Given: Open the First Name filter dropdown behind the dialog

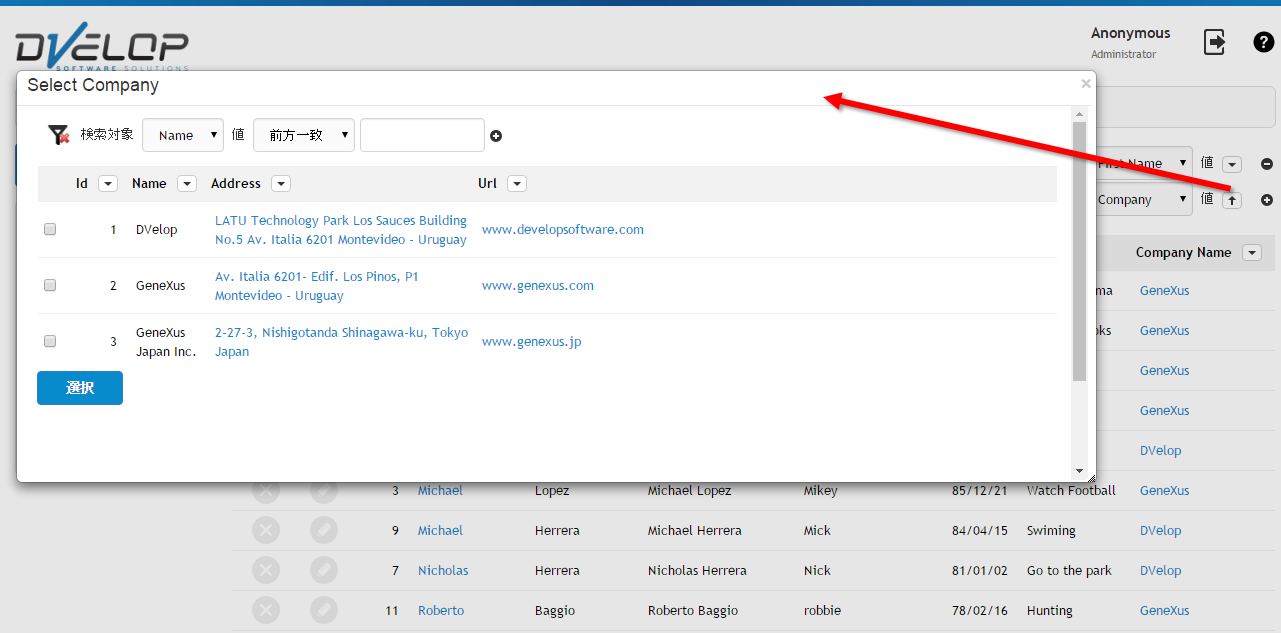Looking at the screenshot, I should tap(1144, 163).
